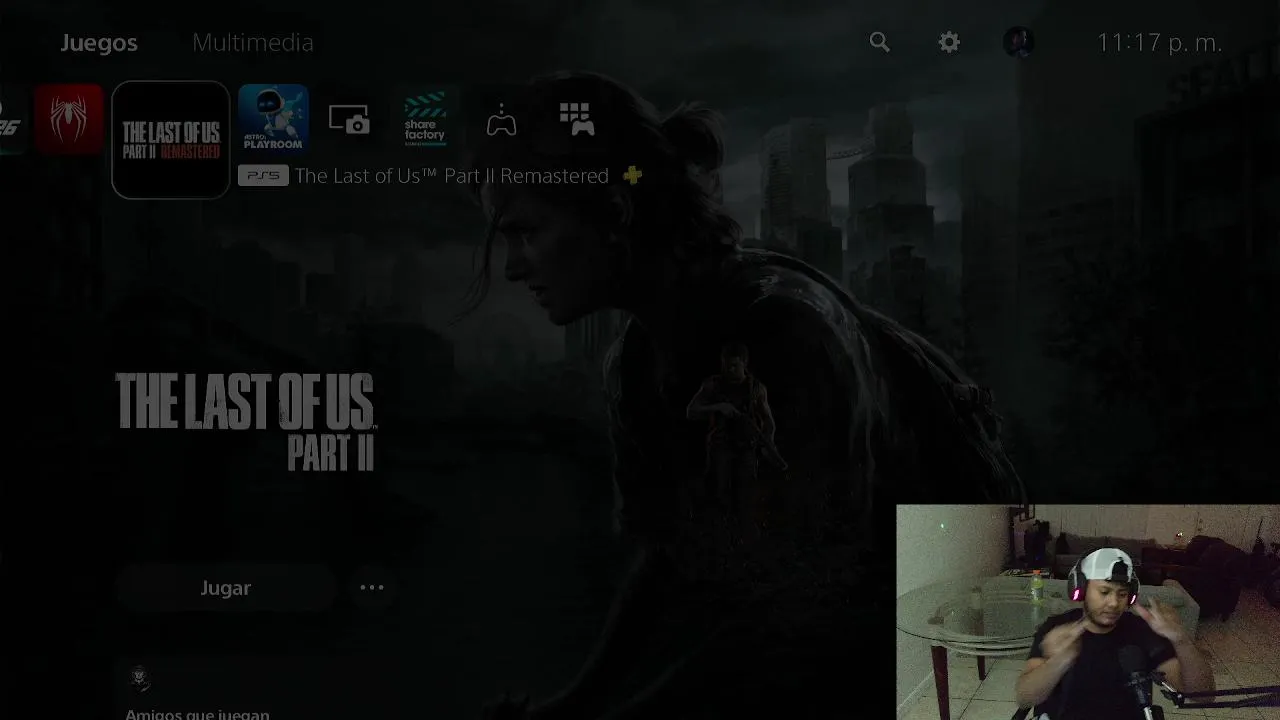Click the friends avatar icon above Amigos que juegan
Screen dimensions: 1280x720
141,678
